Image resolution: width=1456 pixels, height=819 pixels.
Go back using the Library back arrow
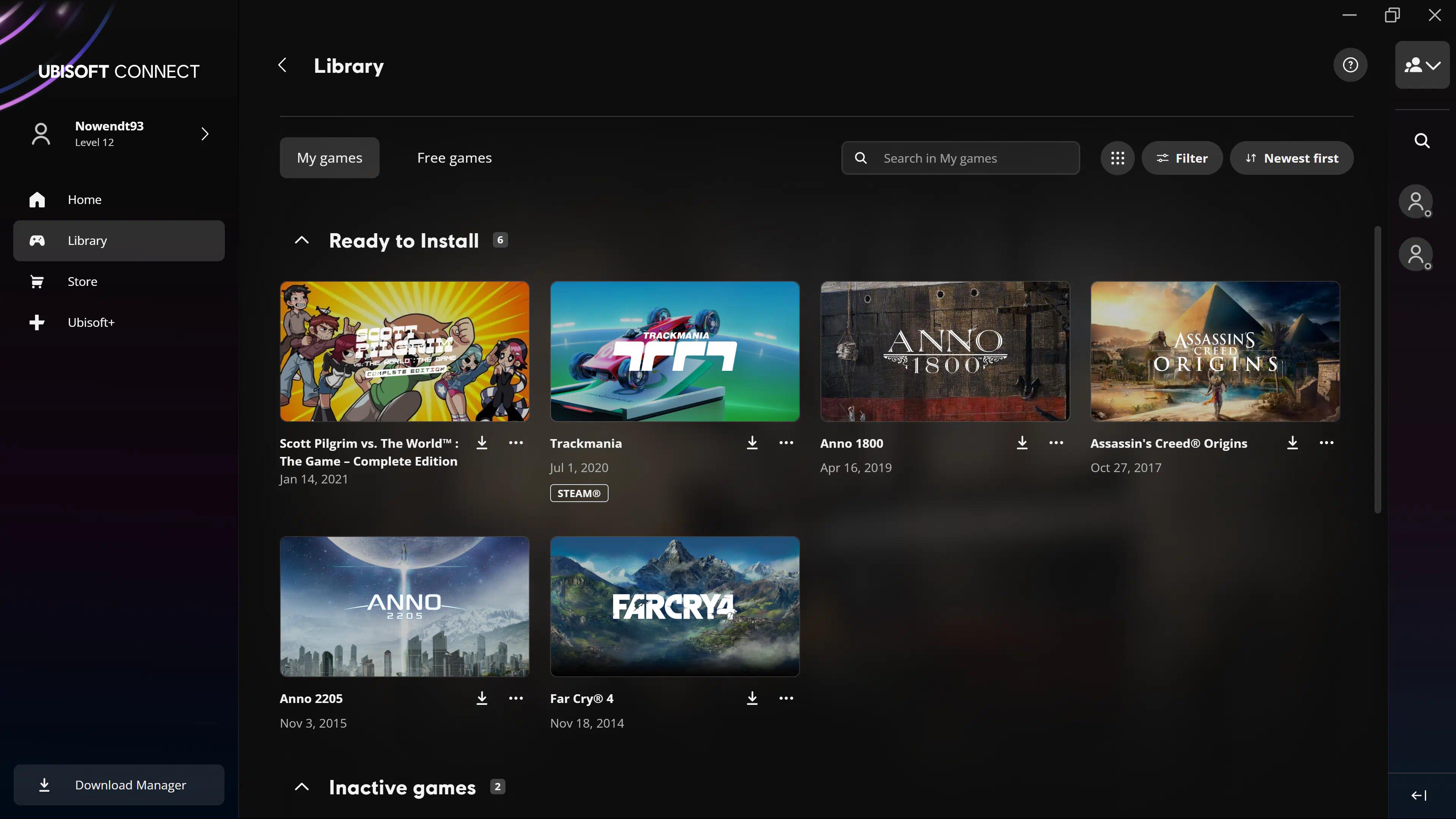click(282, 65)
